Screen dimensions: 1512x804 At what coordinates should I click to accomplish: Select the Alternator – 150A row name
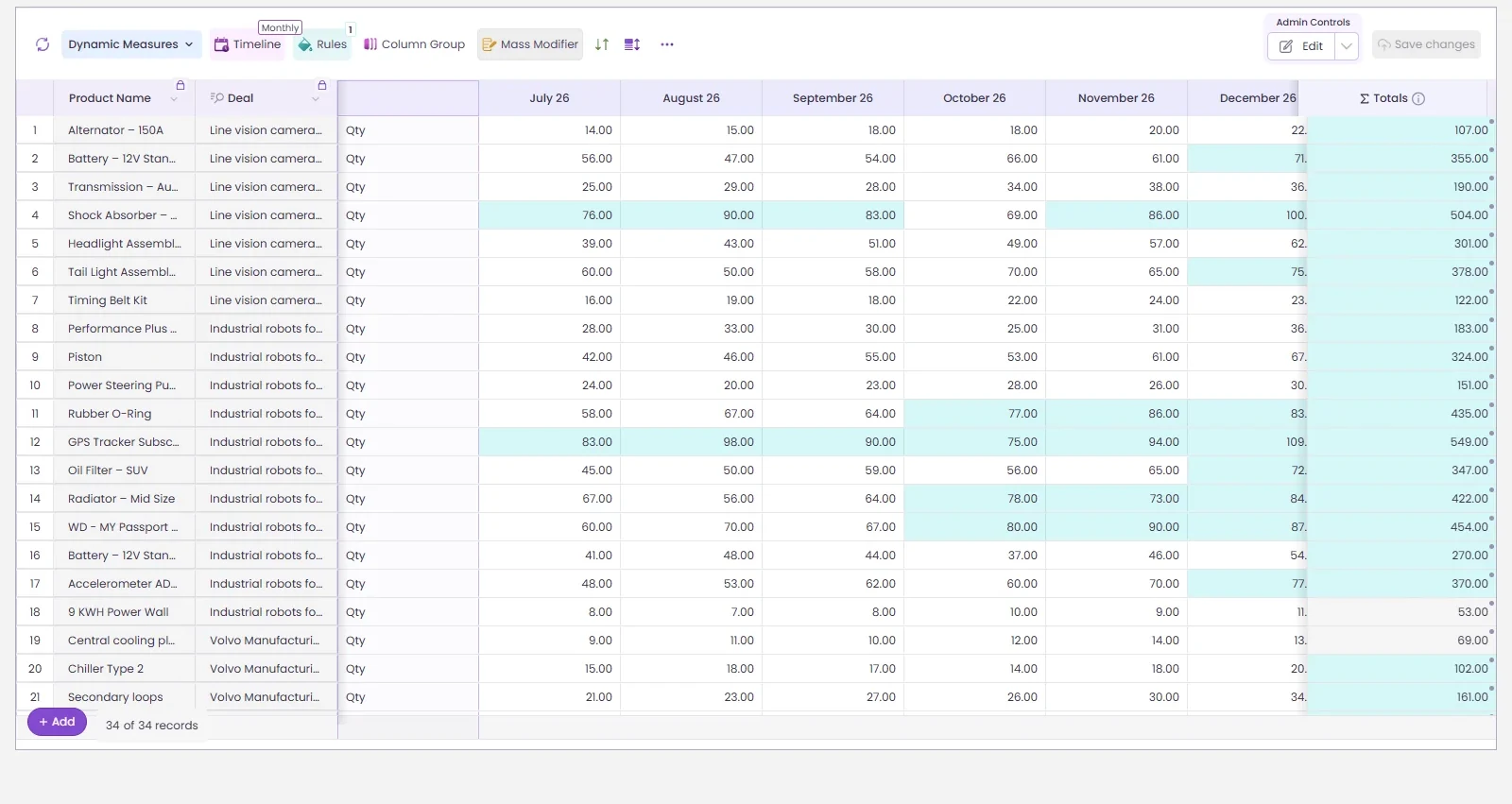(125, 130)
